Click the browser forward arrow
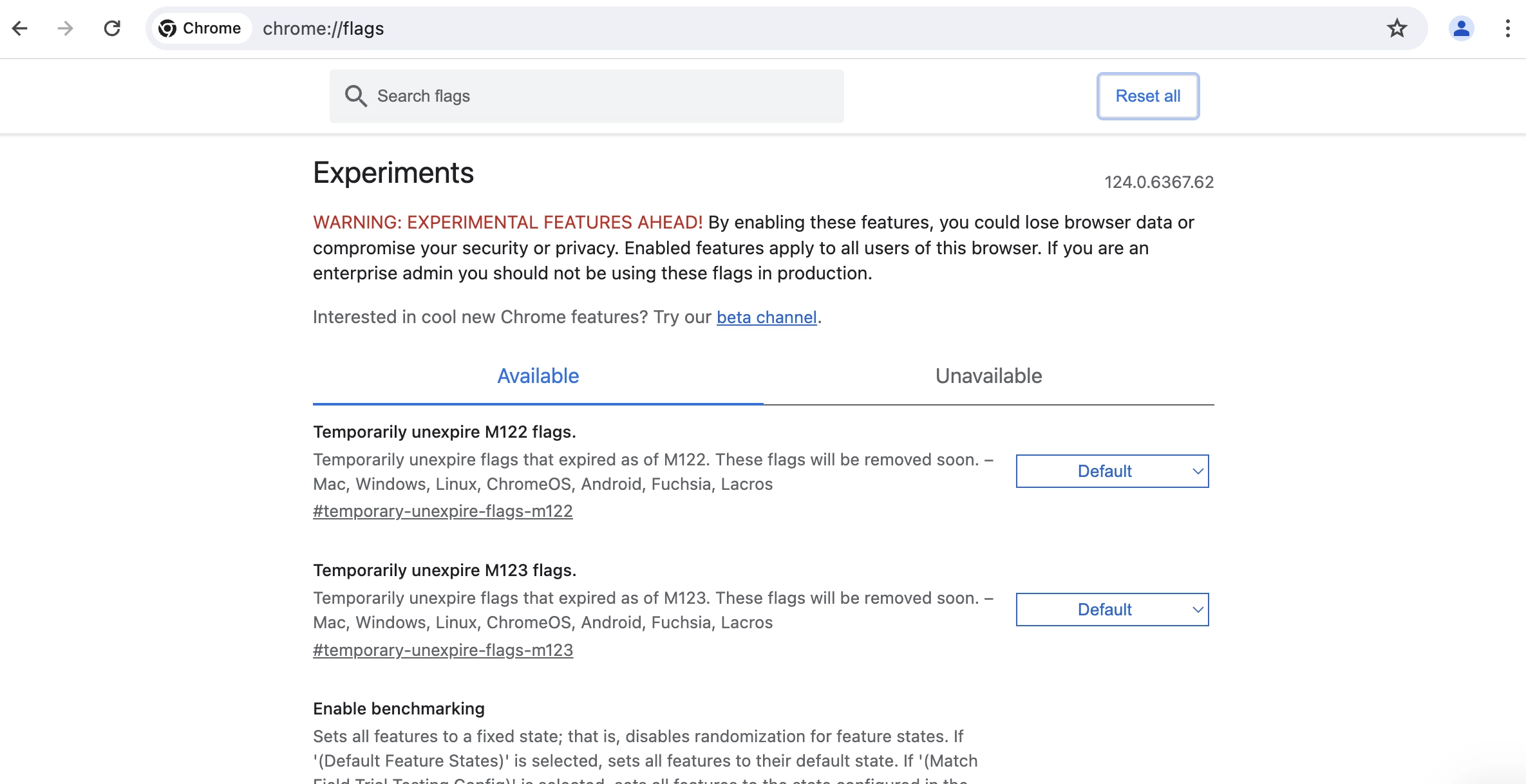 65,28
